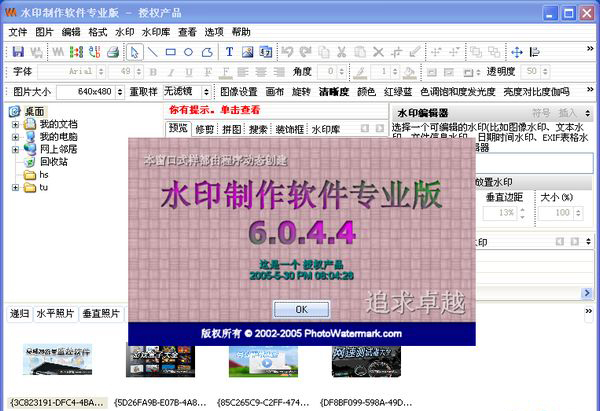Switch to the 修剪 tab
Viewport: 600px width, 411px height.
click(205, 129)
